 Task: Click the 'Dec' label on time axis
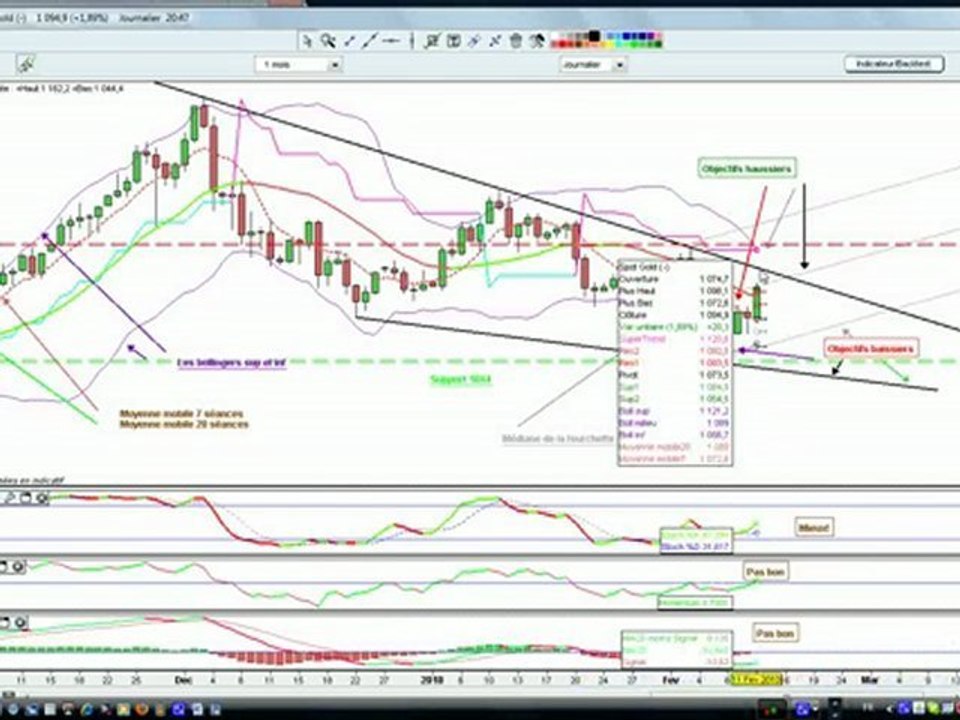tap(182, 680)
